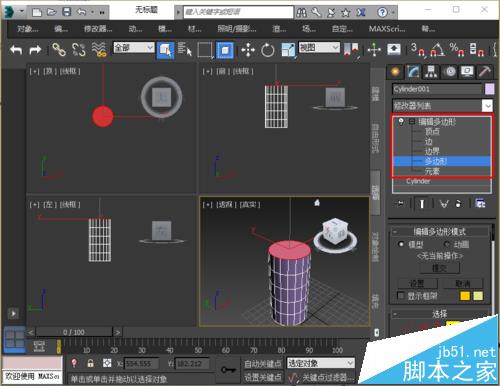Select the 模型 radio button
The width and height of the screenshot is (500, 386).
tap(401, 244)
